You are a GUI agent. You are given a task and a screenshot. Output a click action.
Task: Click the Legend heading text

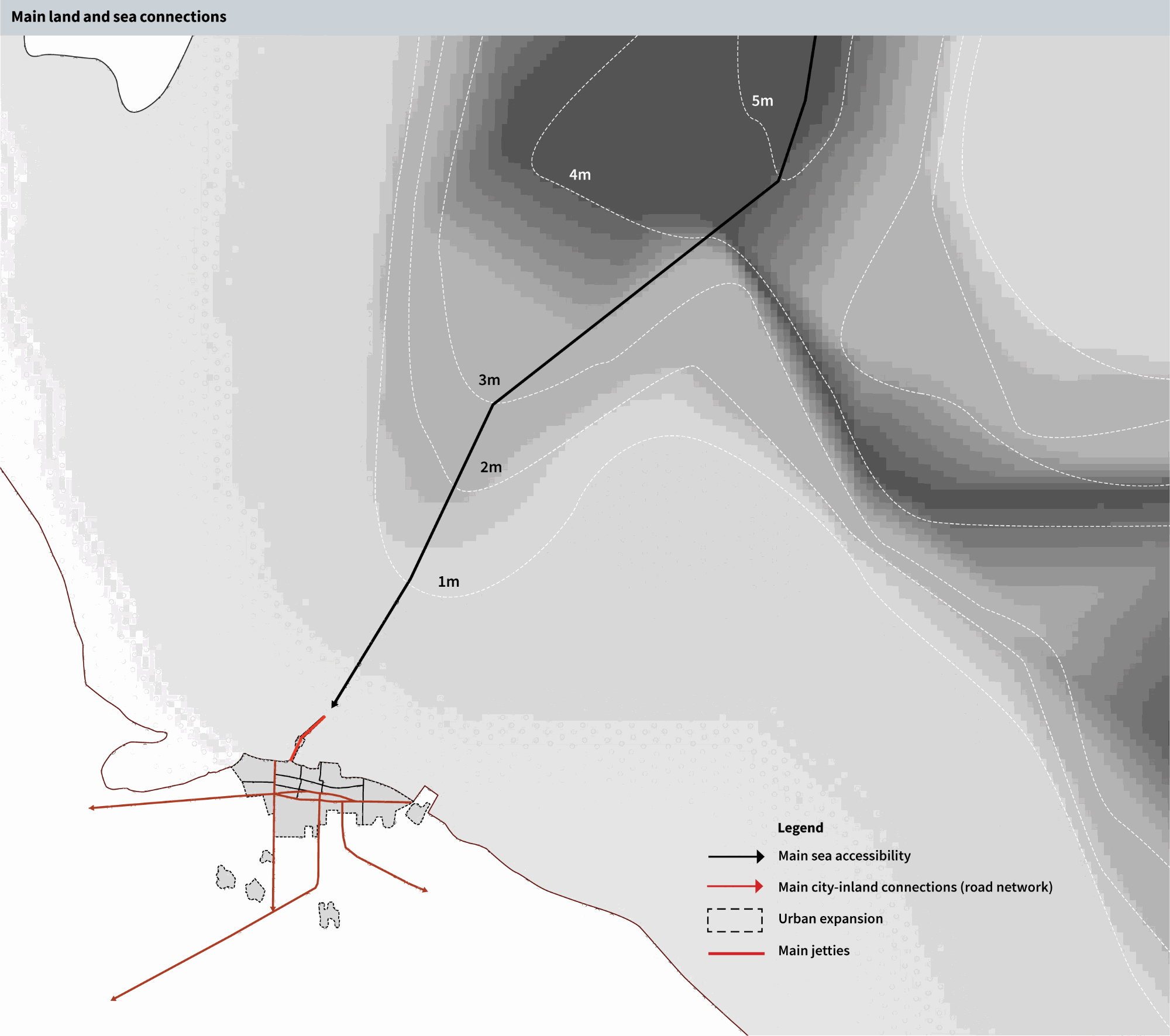click(x=800, y=828)
